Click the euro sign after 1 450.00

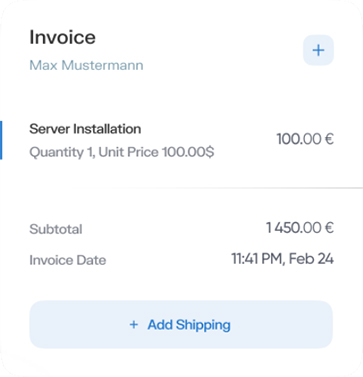(329, 228)
